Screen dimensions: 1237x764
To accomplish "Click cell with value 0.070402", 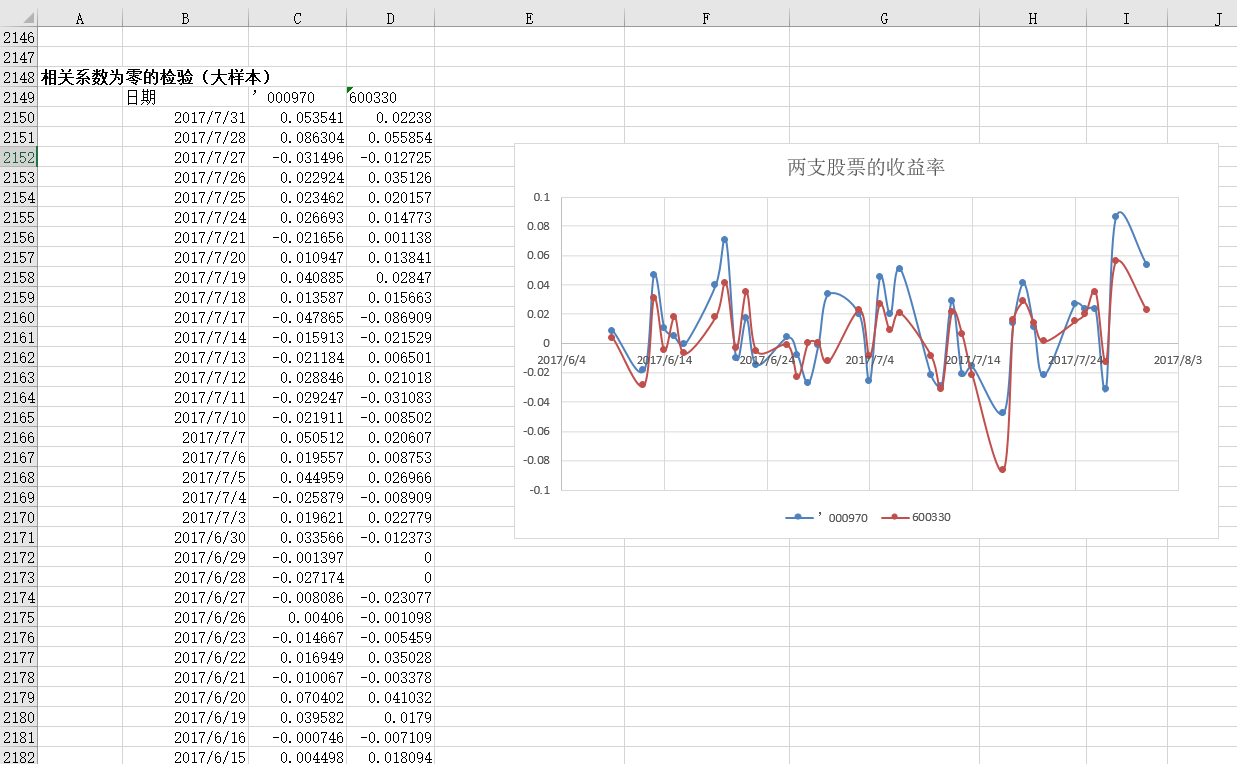I will [298, 697].
